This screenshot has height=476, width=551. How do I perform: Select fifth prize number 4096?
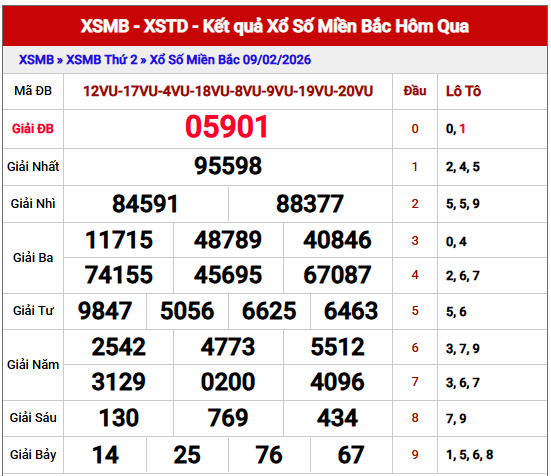pos(338,382)
